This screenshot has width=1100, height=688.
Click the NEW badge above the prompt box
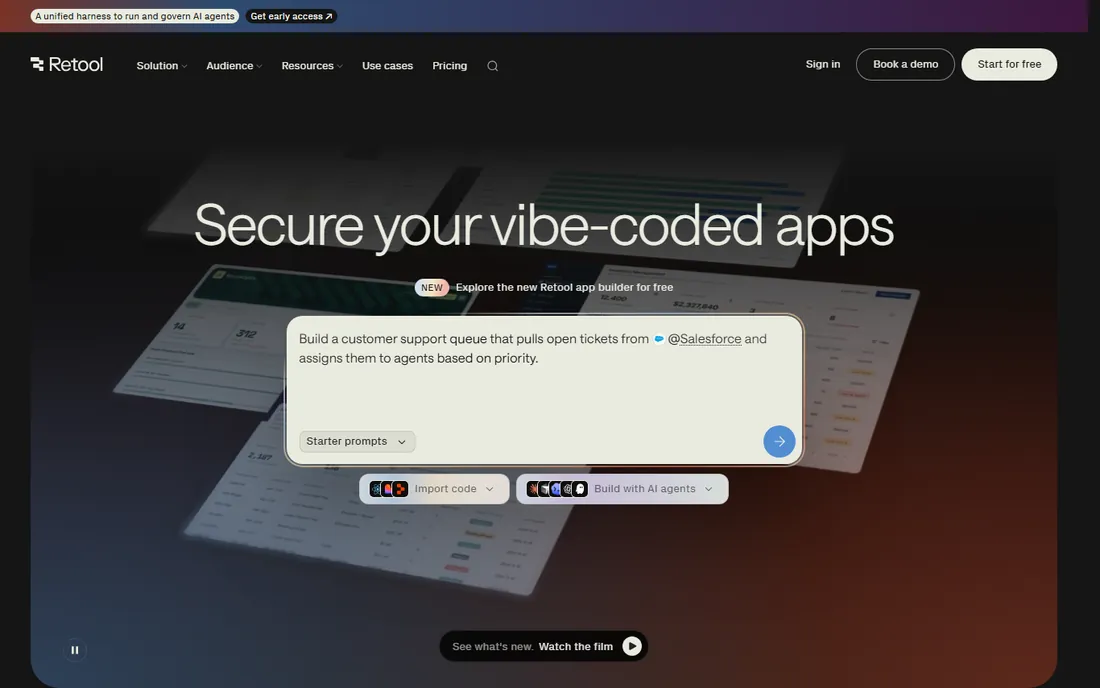pyautogui.click(x=431, y=288)
